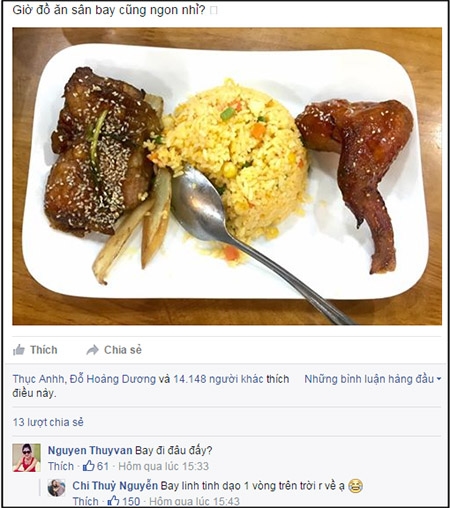
Task: Like the post using the Thích button
Action: 35,350
